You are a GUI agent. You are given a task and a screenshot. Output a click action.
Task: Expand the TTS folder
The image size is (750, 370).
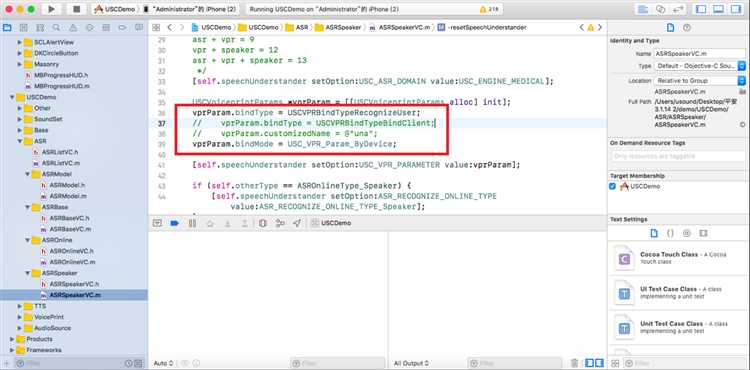click(20, 306)
